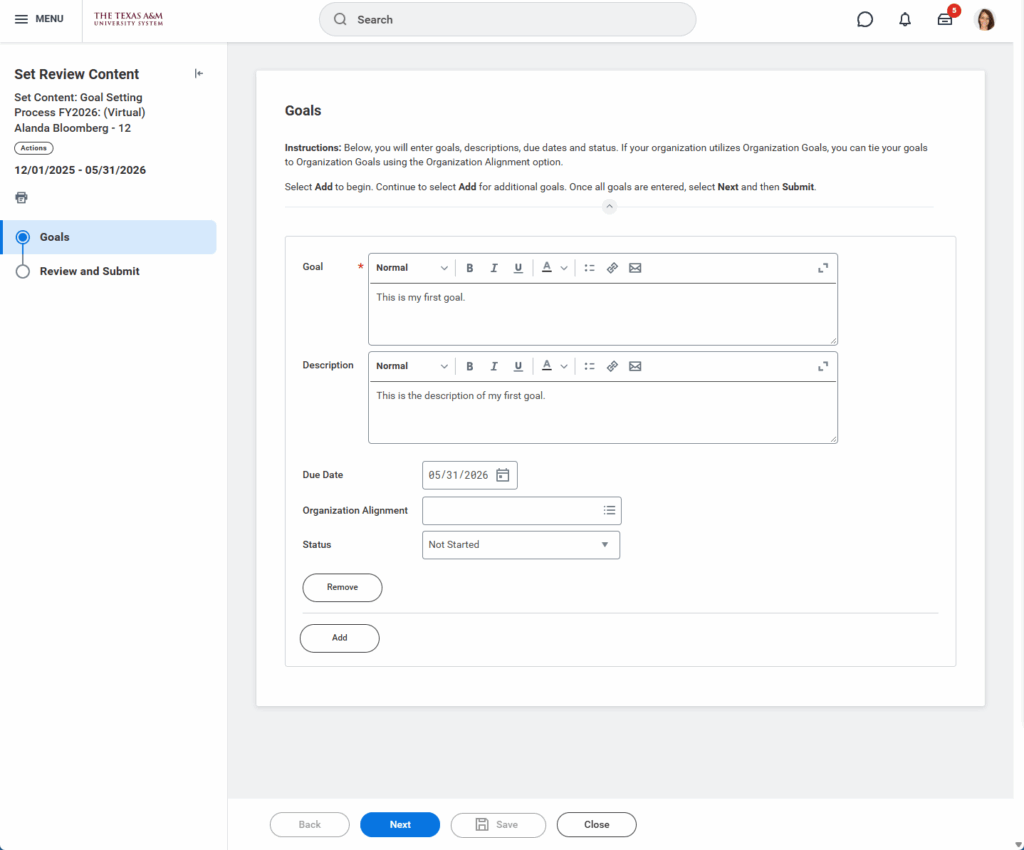Image resolution: width=1024 pixels, height=850 pixels.
Task: Open notifications bell icon
Action: tap(904, 20)
